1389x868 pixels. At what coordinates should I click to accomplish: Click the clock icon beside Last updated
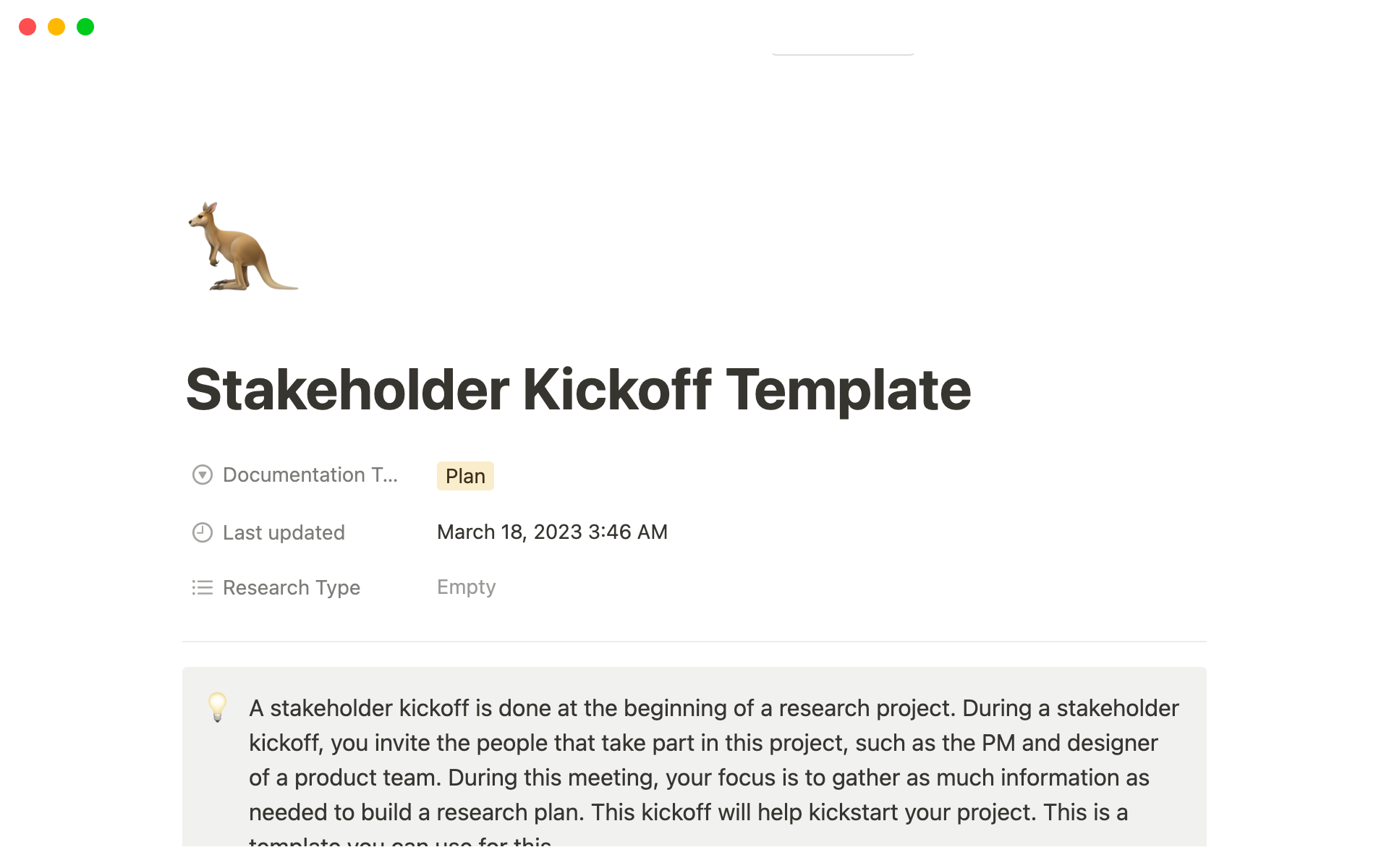pyautogui.click(x=203, y=533)
